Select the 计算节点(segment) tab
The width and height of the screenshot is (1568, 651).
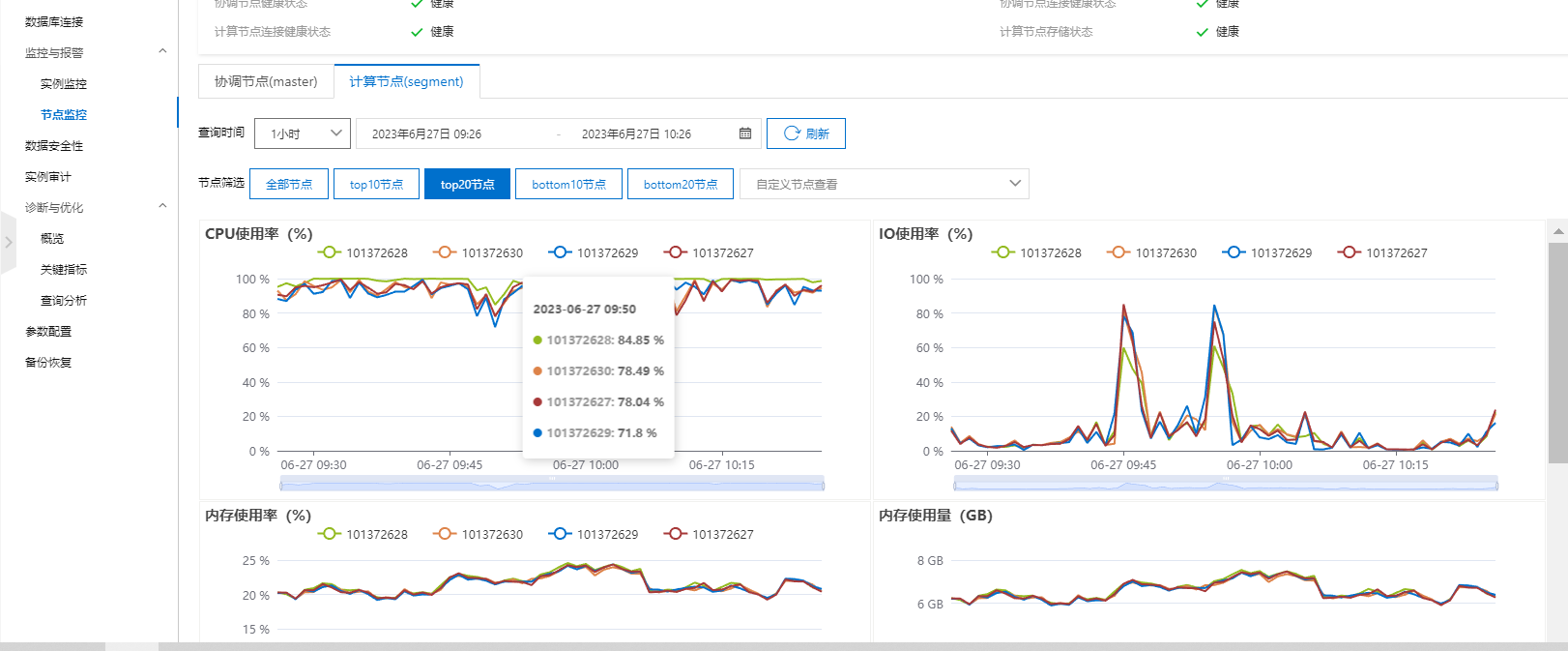tap(406, 81)
